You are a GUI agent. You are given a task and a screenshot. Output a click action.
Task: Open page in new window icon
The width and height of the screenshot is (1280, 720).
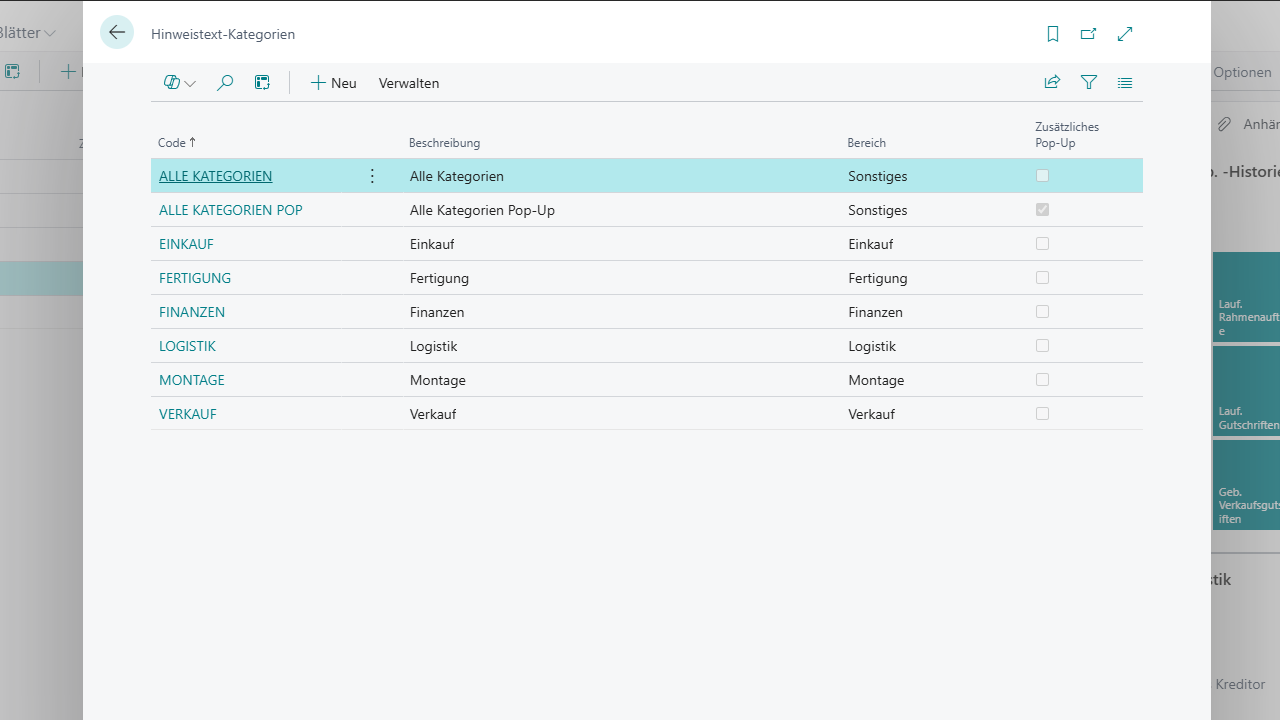pyautogui.click(x=1088, y=34)
